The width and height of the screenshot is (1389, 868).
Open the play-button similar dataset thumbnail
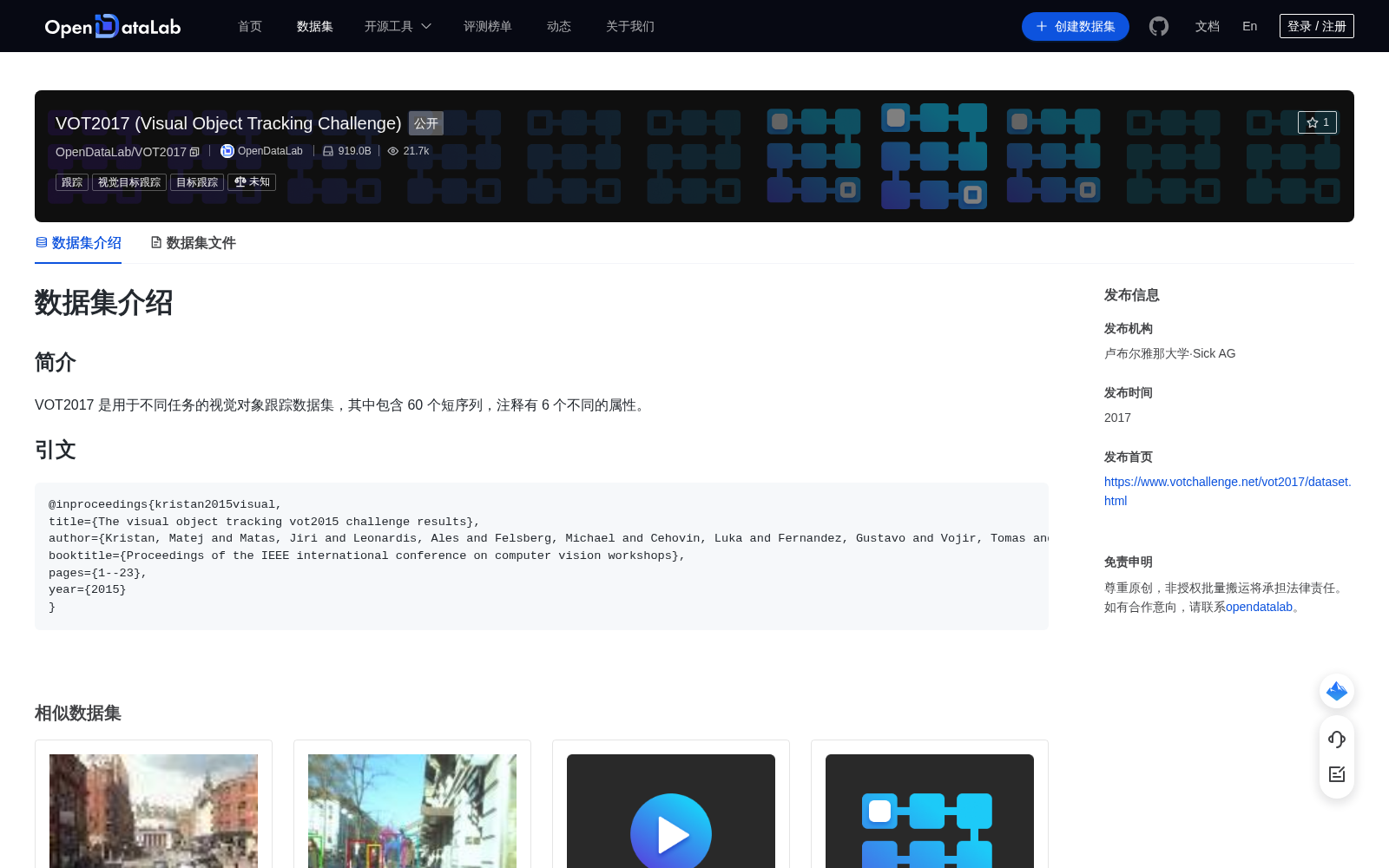pos(671,811)
